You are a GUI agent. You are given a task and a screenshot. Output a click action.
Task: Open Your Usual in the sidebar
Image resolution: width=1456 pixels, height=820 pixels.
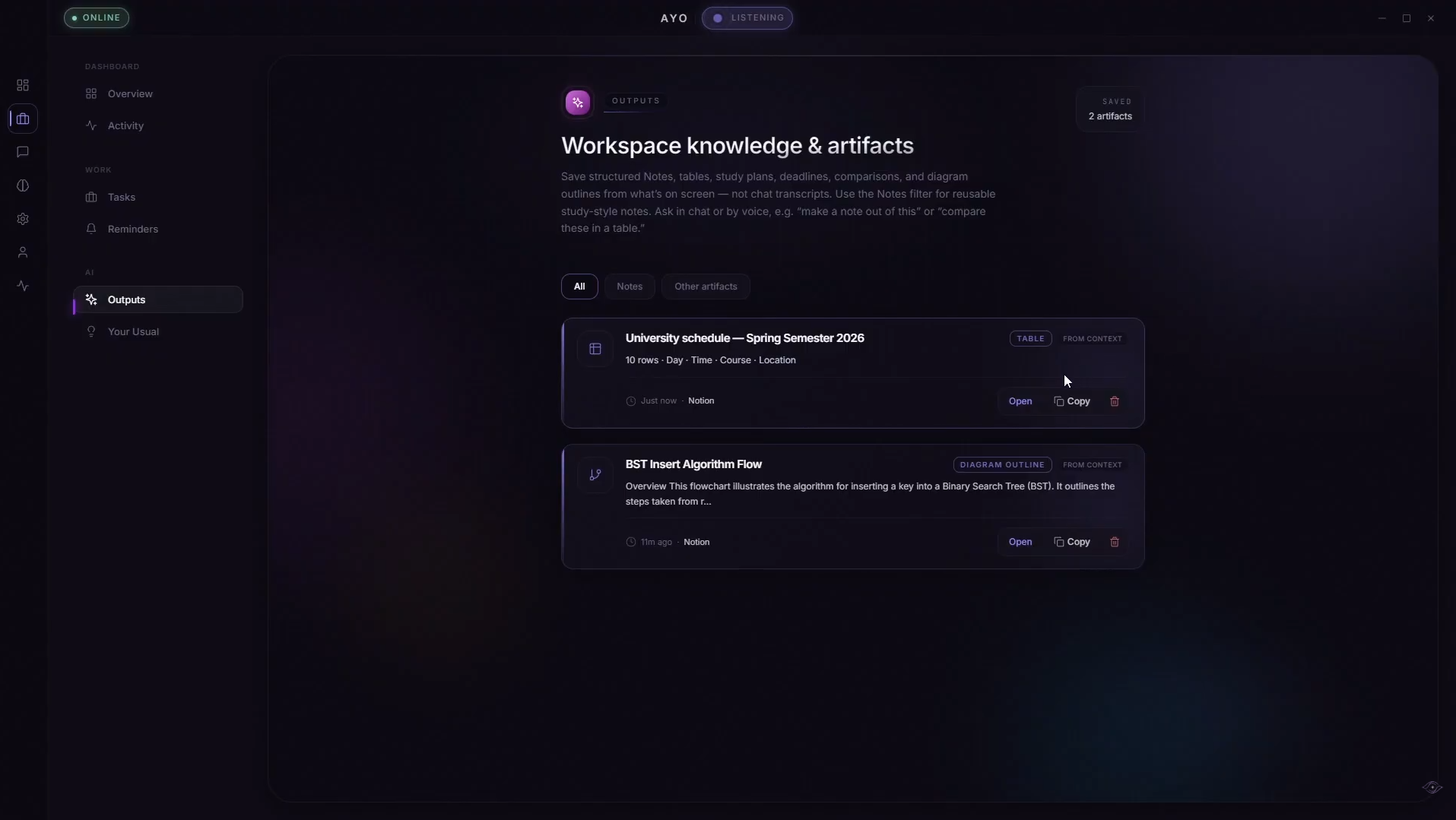158,331
